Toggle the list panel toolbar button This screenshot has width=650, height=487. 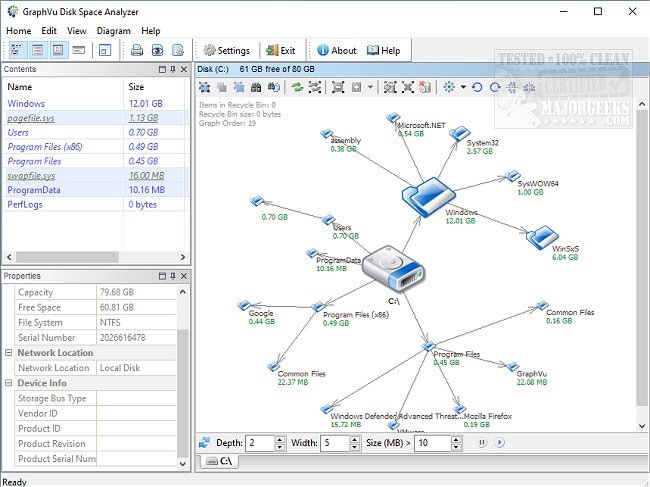[x=38, y=51]
